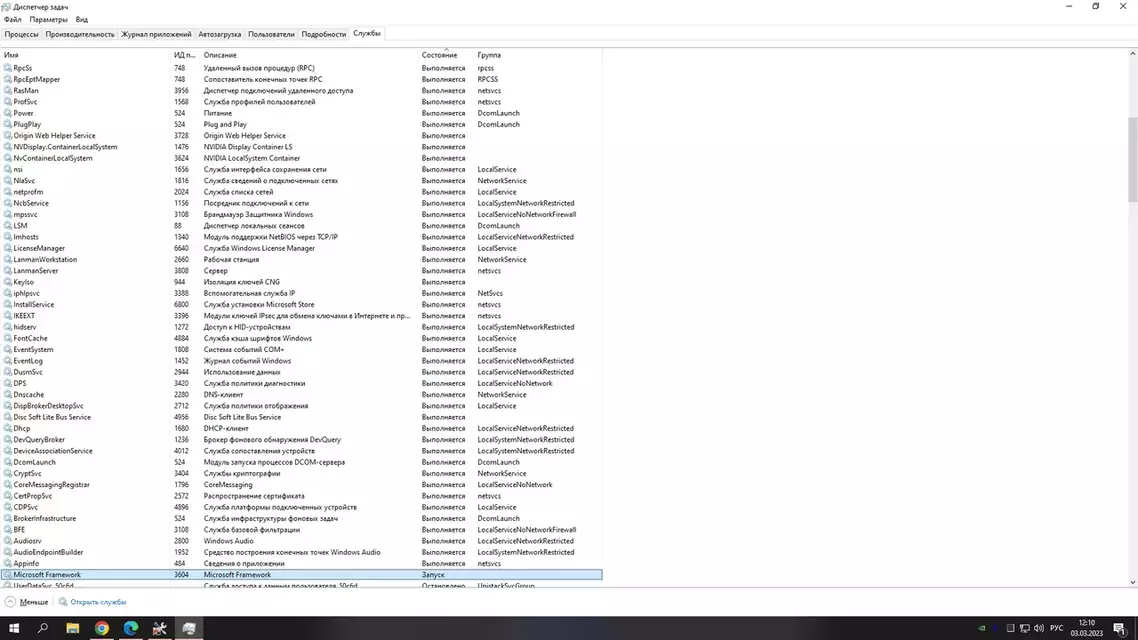Click the gear icon of mpssvc service
This screenshot has width=1138, height=640.
(x=8, y=214)
